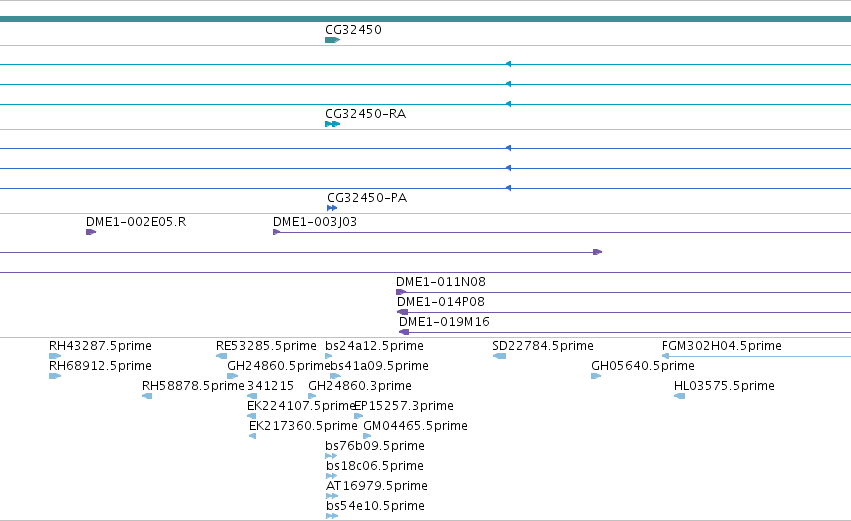This screenshot has width=851, height=521.
Task: Click the SD22784.5prime label
Action: 543,346
